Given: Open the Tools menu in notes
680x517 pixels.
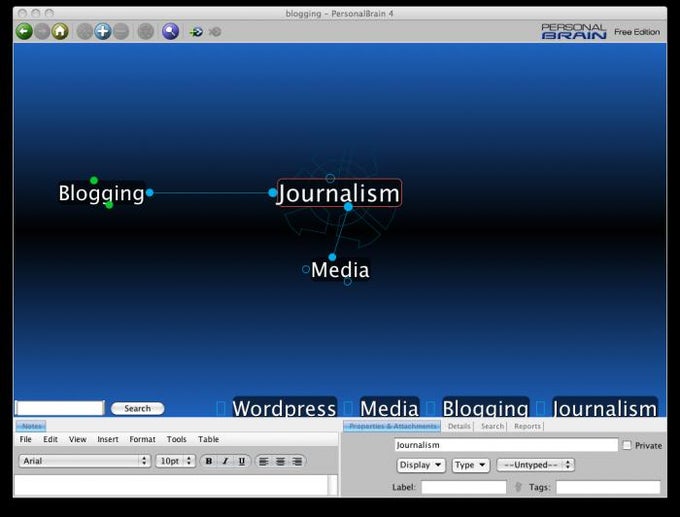Looking at the screenshot, I should [x=177, y=439].
